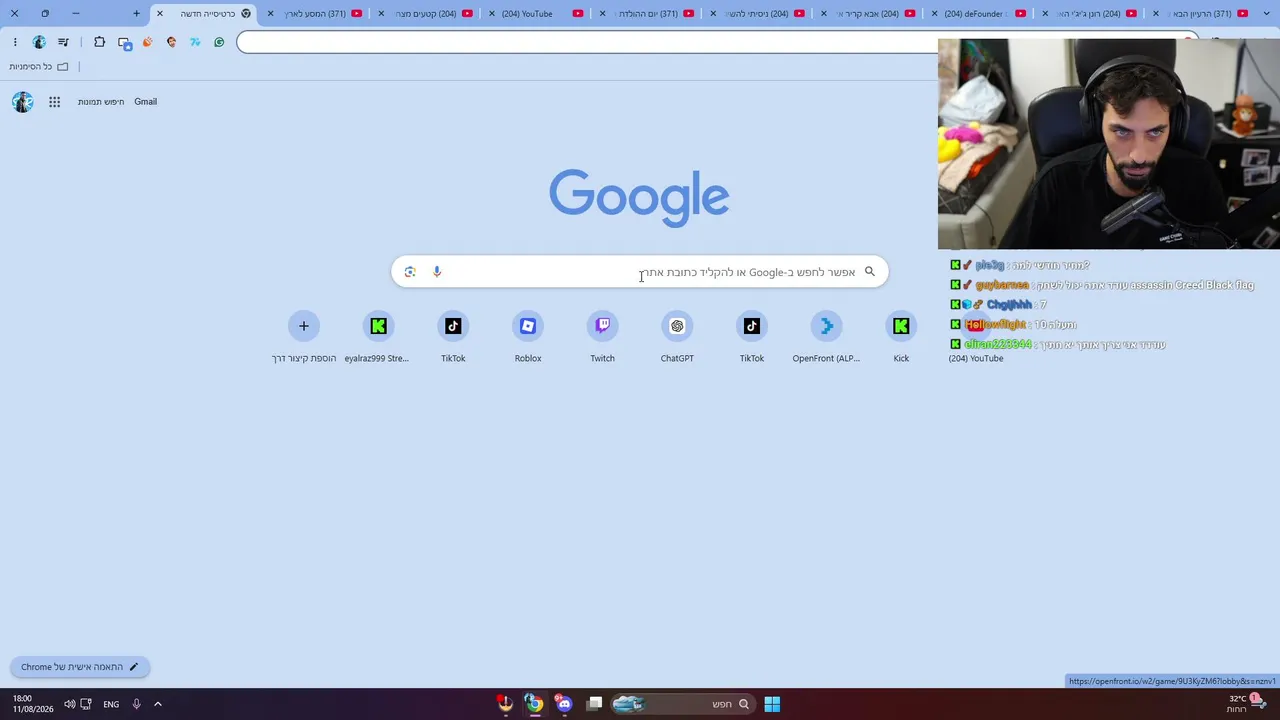1280x720 pixels.
Task: Switch language using ENG indicator
Action: coord(111,704)
